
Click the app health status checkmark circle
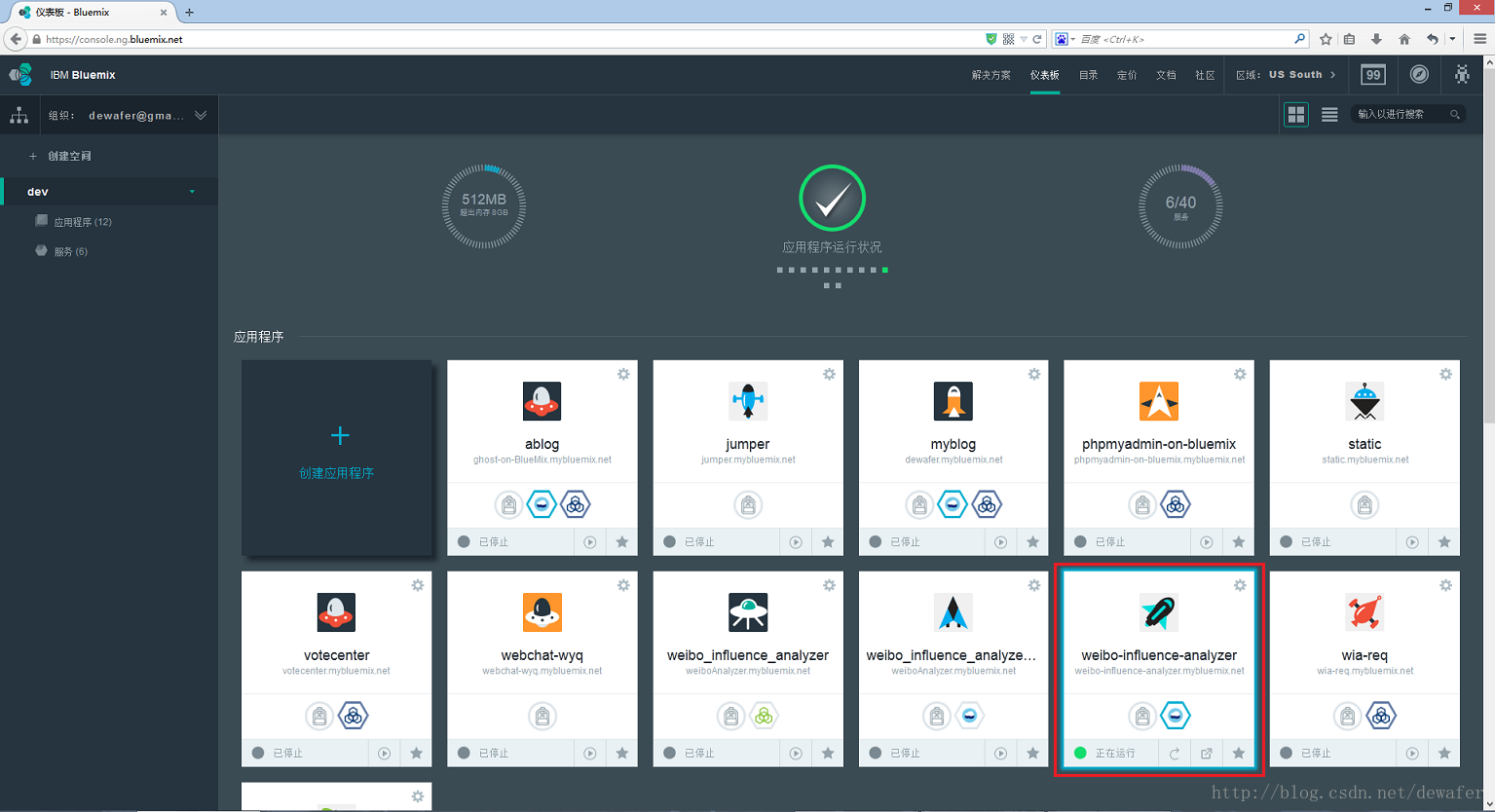pyautogui.click(x=832, y=198)
